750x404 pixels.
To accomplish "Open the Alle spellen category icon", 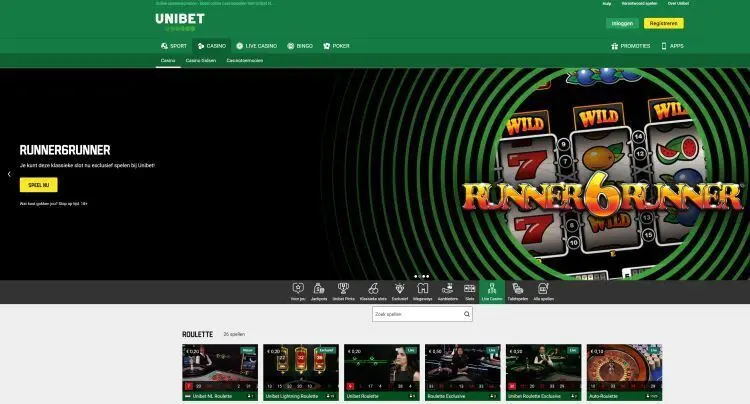I will (543, 288).
